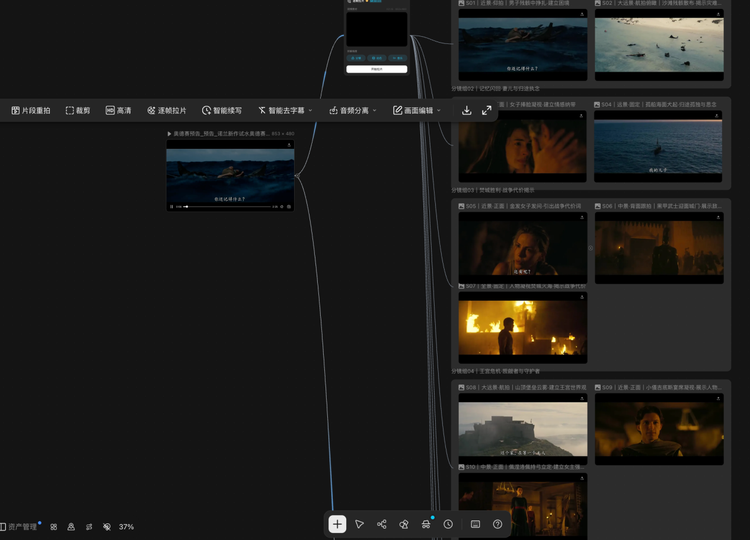Select the woman touching face close-up thumbnail
The image size is (750, 540).
[x=522, y=146]
